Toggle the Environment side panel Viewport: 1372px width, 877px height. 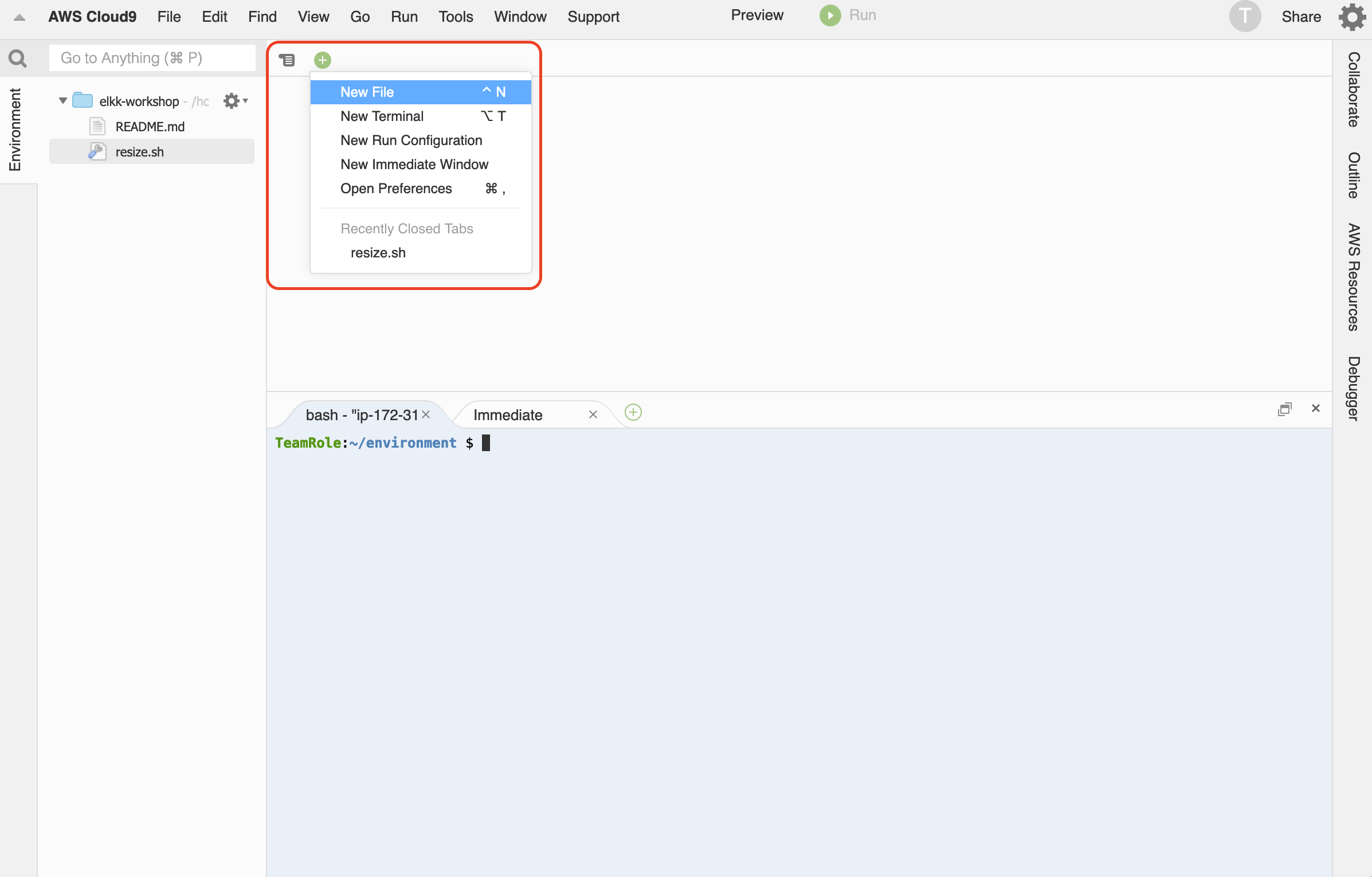point(15,130)
